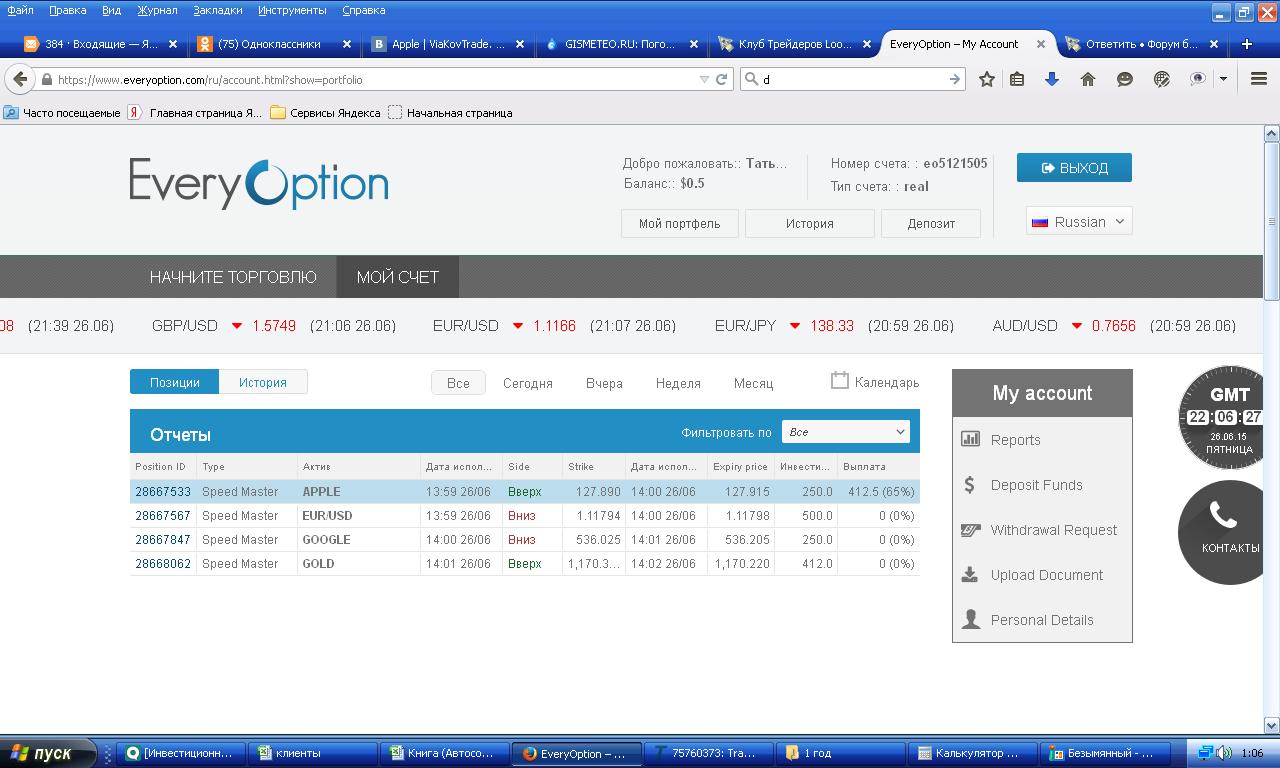The height and width of the screenshot is (768, 1280).
Task: Click the Firefox bookmark star icon
Action: [x=987, y=79]
